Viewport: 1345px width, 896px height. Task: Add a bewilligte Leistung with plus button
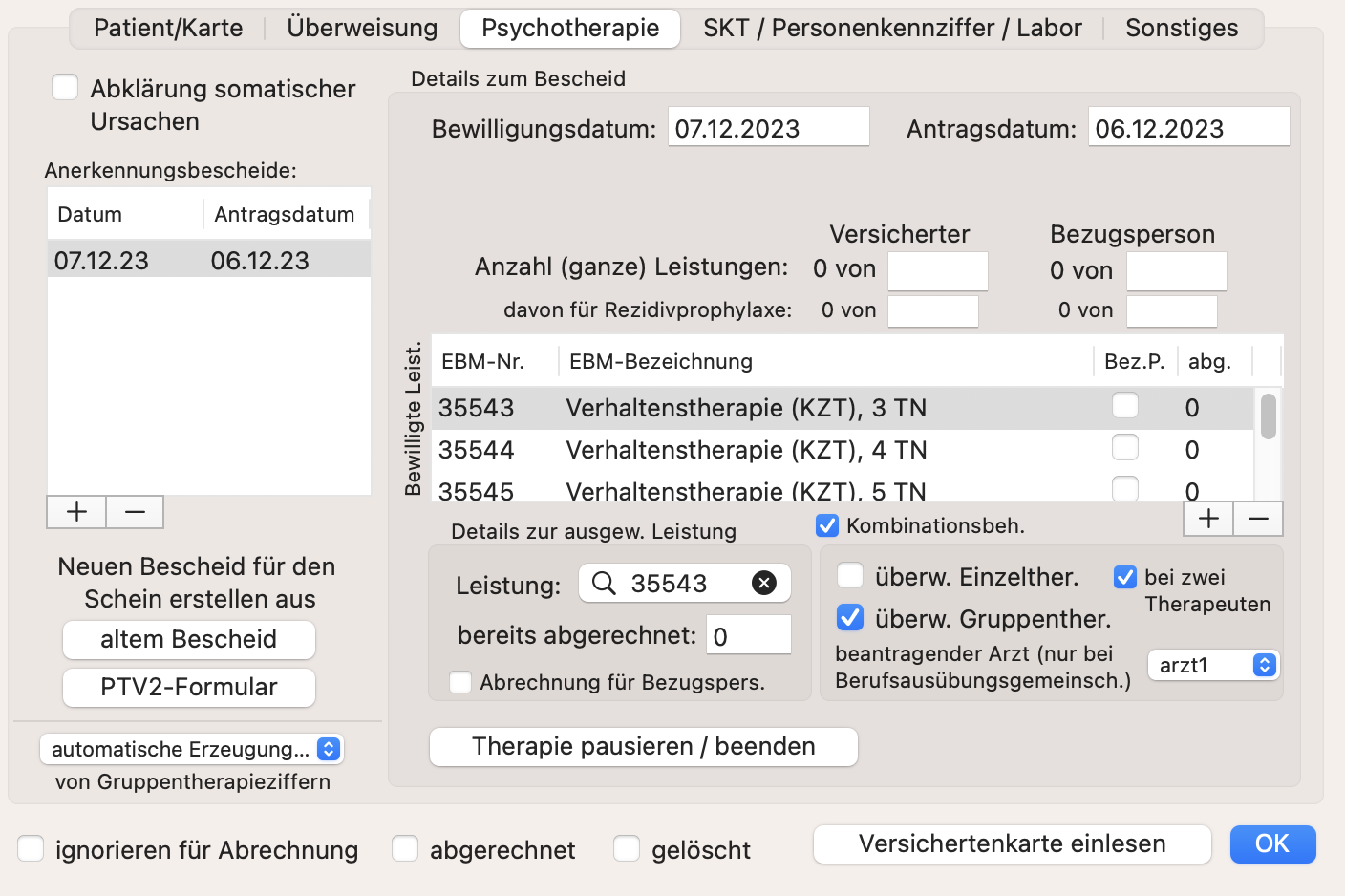pyautogui.click(x=1208, y=519)
